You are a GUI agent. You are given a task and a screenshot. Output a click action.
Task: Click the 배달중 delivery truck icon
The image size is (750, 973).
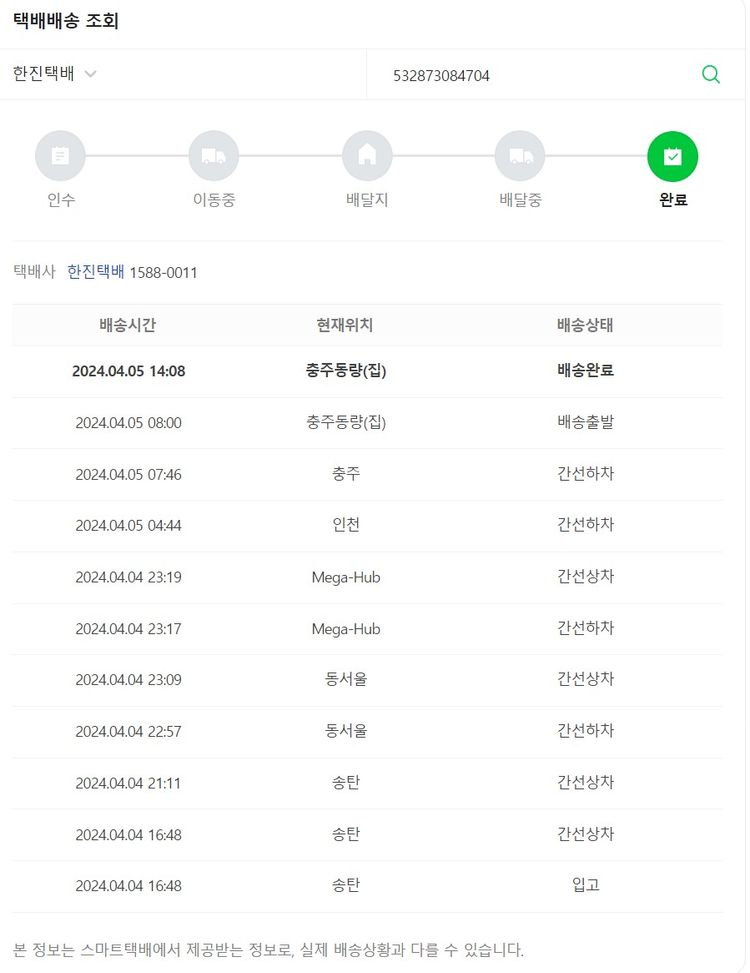click(520, 156)
